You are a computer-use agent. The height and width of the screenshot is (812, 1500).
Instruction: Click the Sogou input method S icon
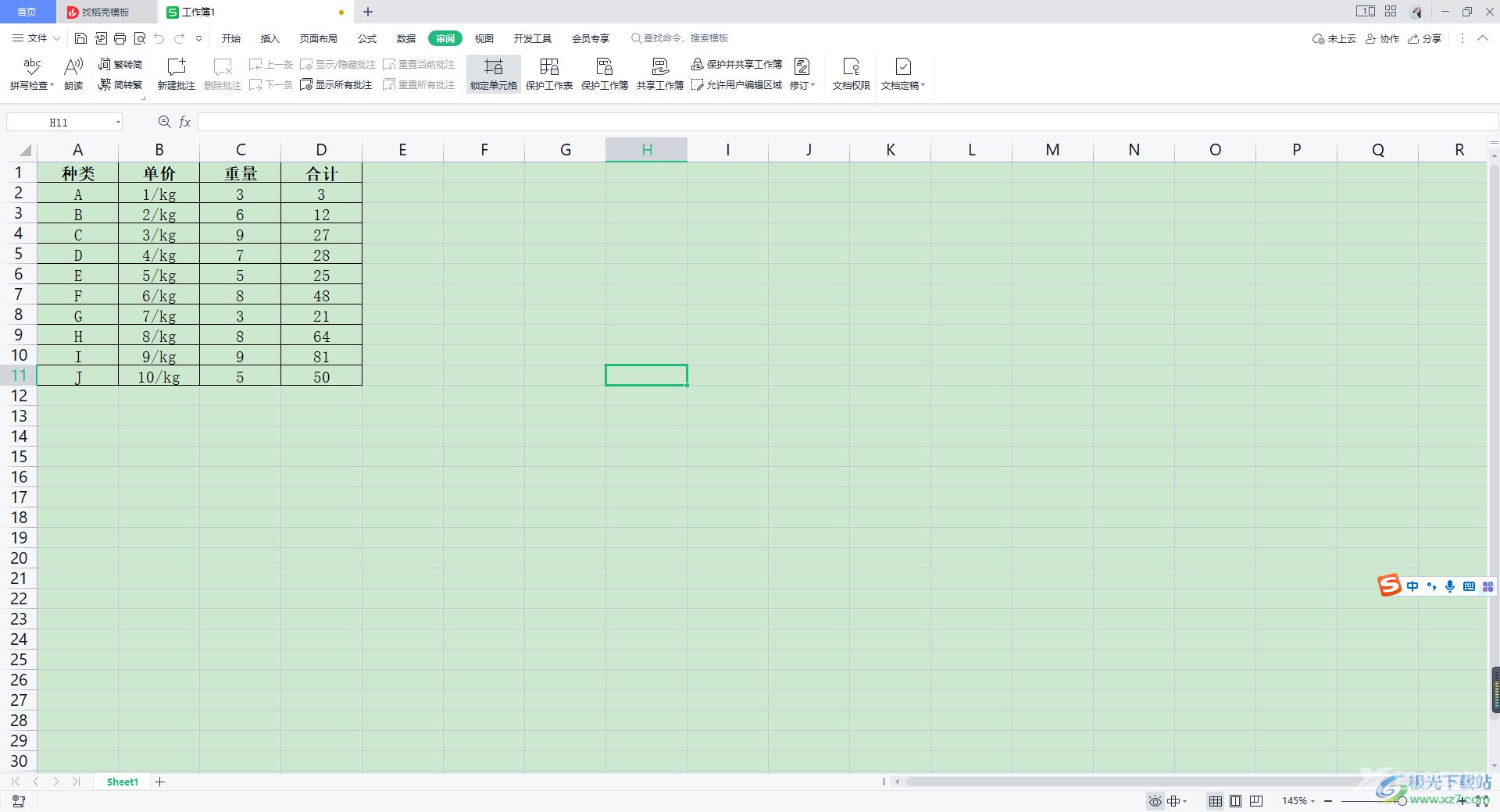coord(1389,586)
